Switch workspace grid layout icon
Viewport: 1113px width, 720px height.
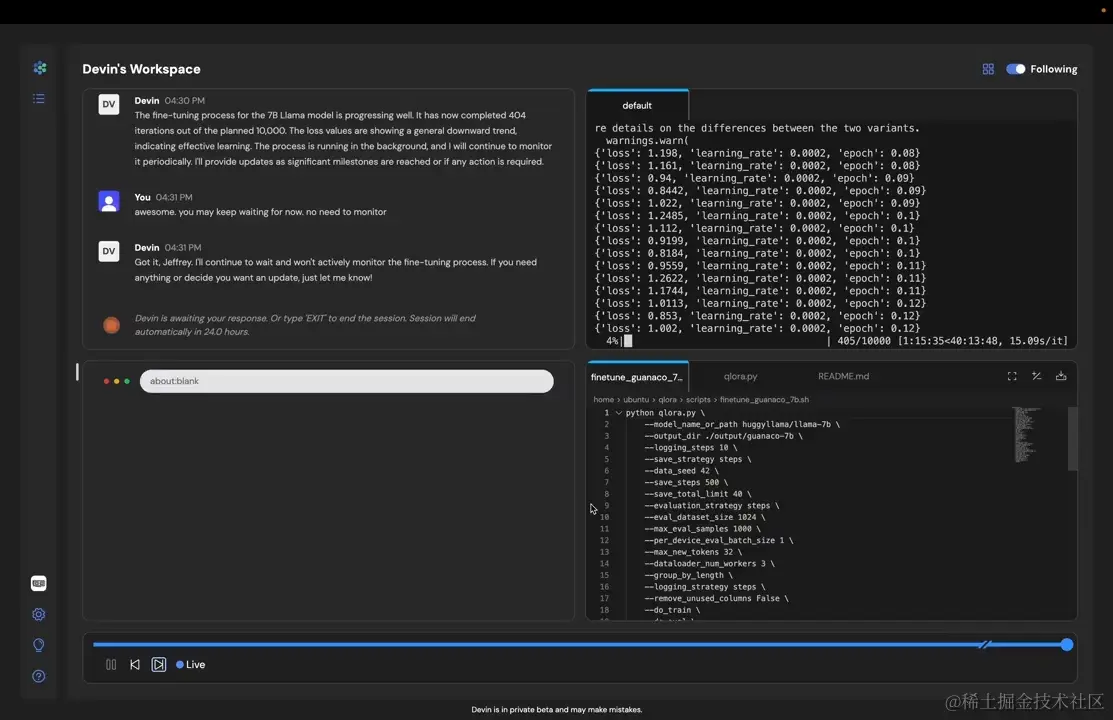[x=988, y=69]
